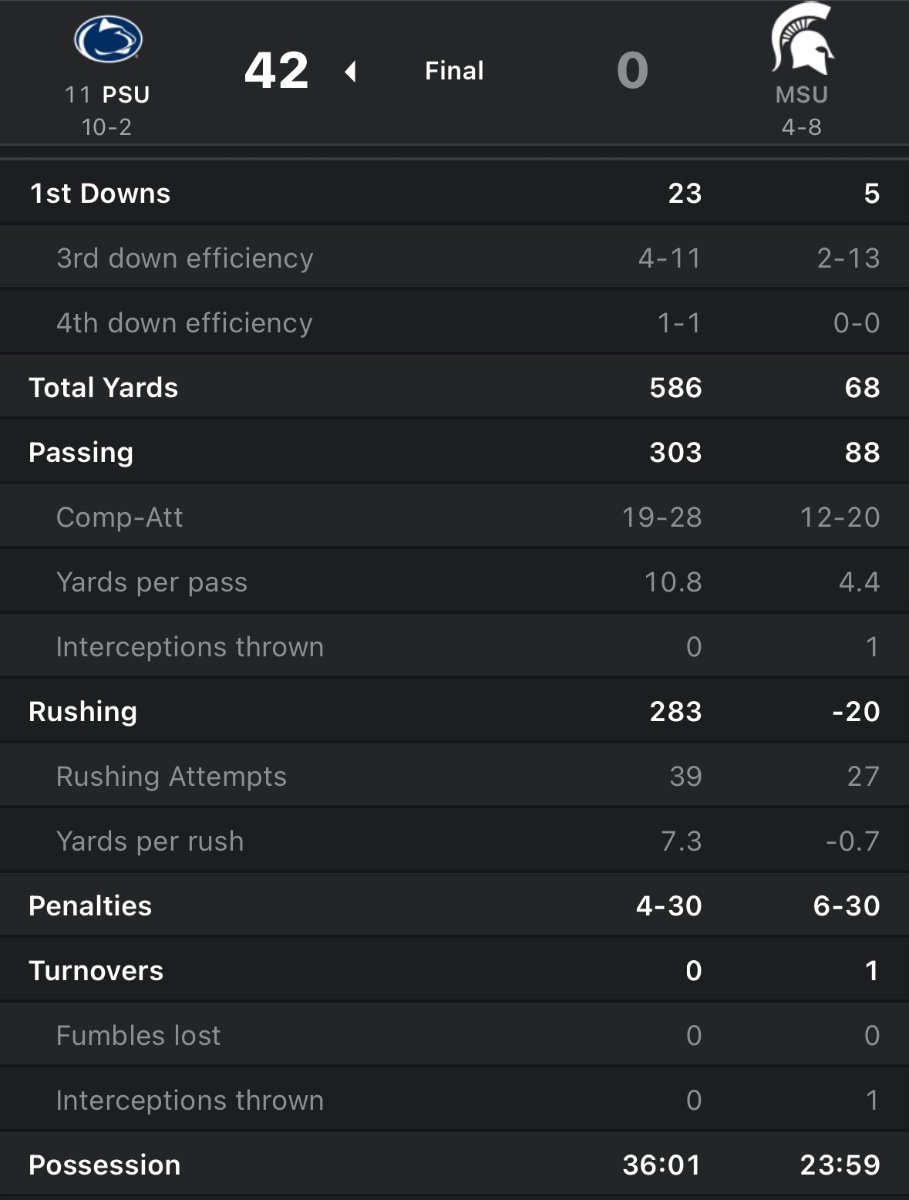909x1200 pixels.
Task: Tap the Penn State Nittany Lions logo
Action: [108, 40]
